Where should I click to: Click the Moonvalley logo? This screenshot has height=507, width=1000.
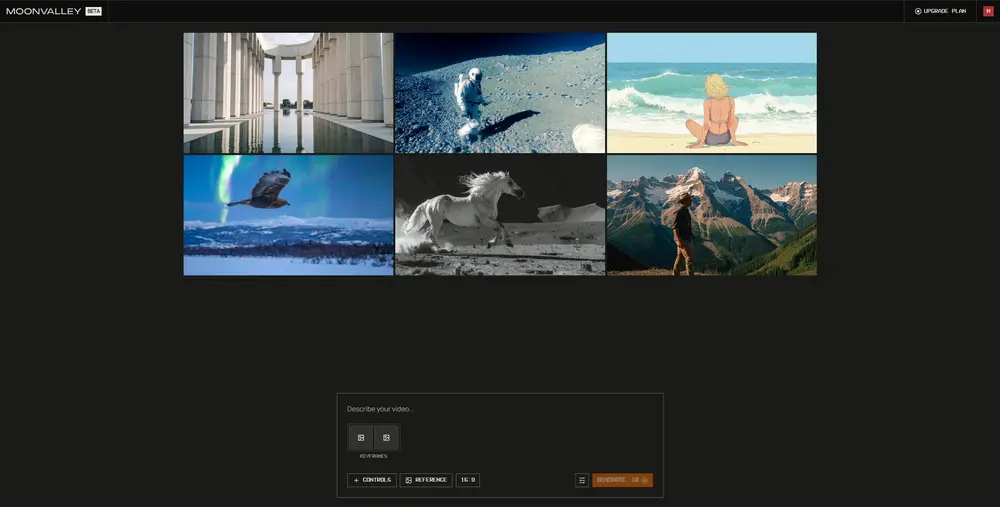point(43,11)
